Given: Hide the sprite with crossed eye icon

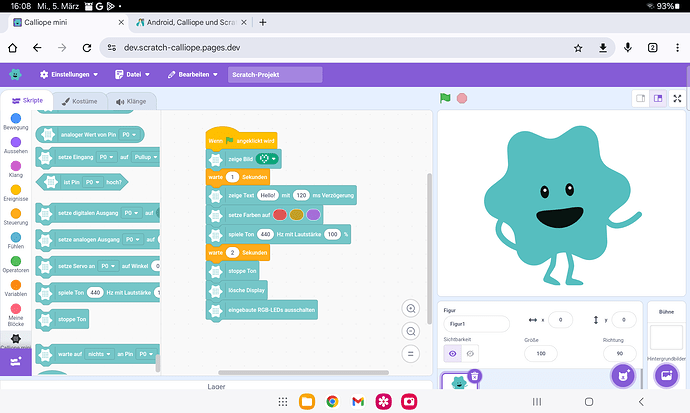Looking at the screenshot, I should 470,354.
